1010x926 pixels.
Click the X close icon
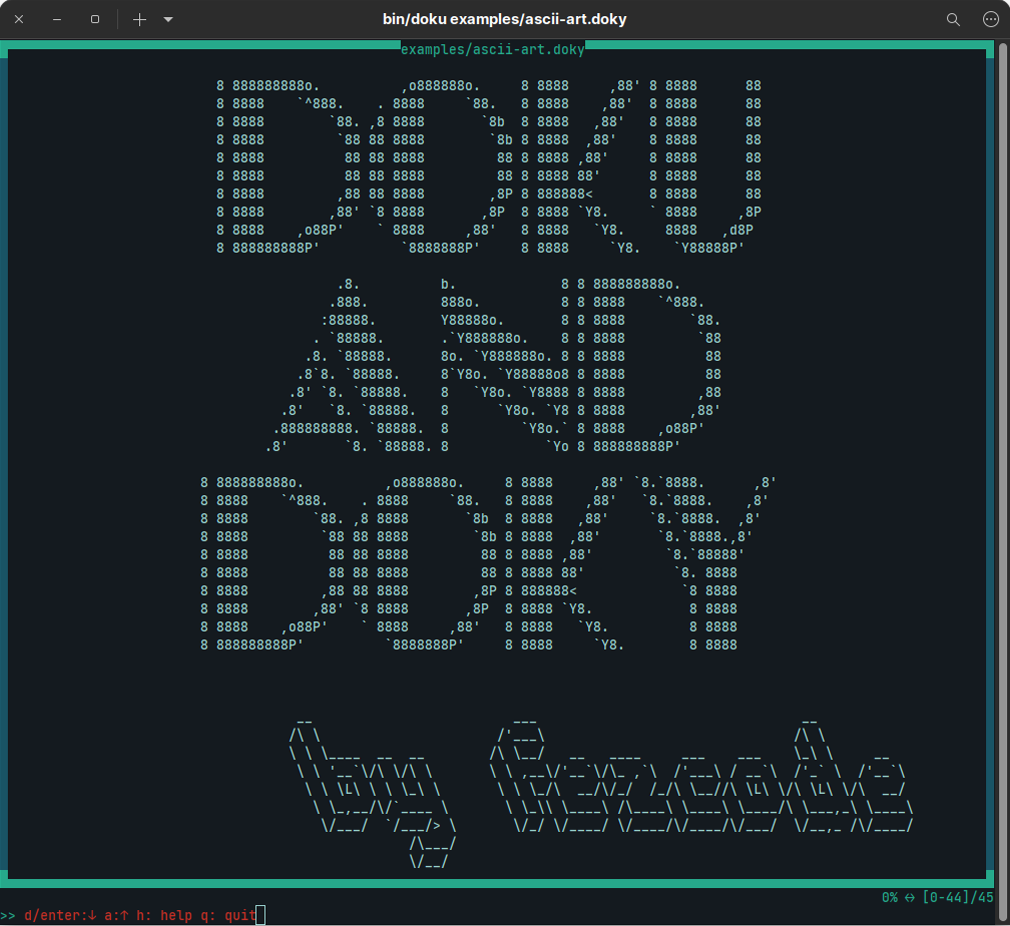[x=18, y=19]
